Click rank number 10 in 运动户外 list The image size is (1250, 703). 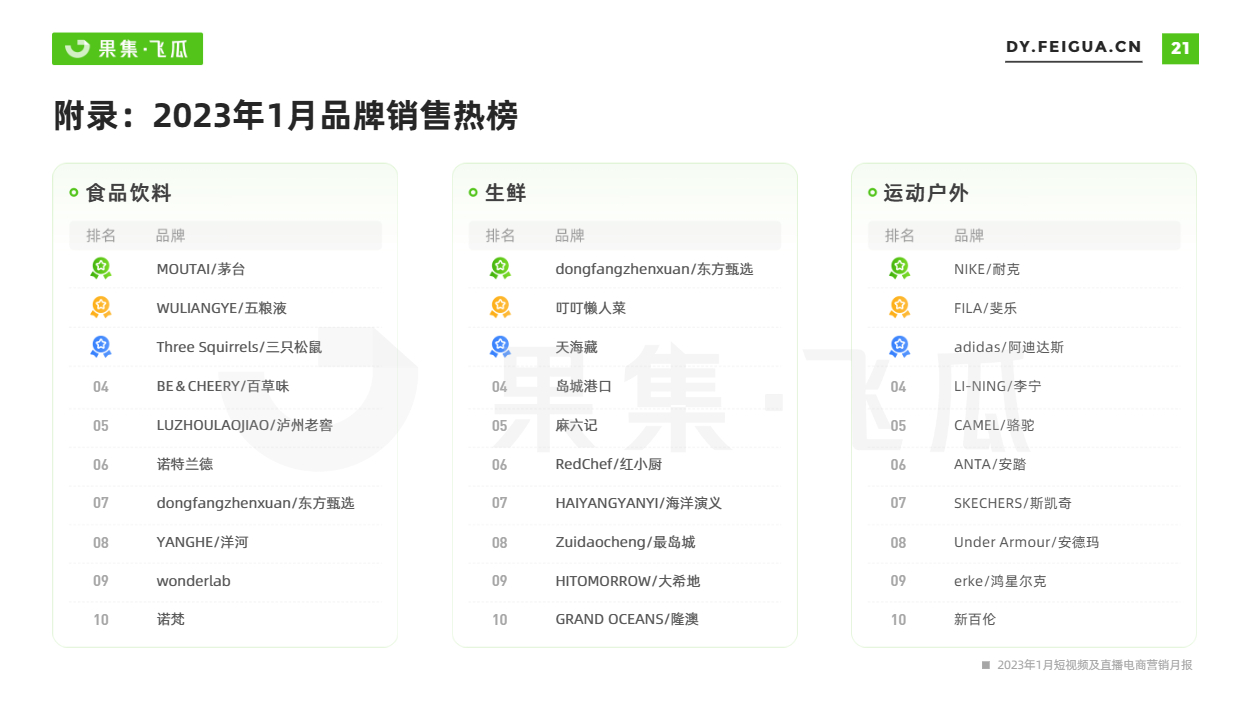899,620
